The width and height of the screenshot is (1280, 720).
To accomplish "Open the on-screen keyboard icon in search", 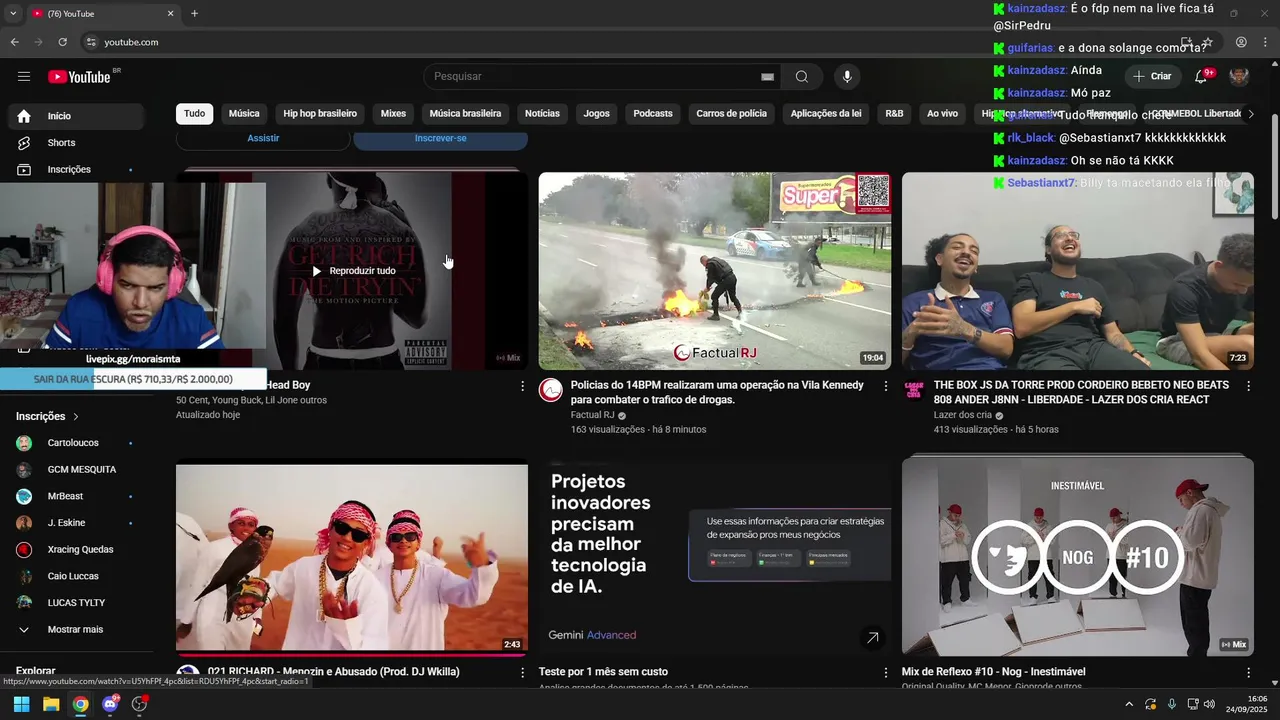I will [768, 77].
